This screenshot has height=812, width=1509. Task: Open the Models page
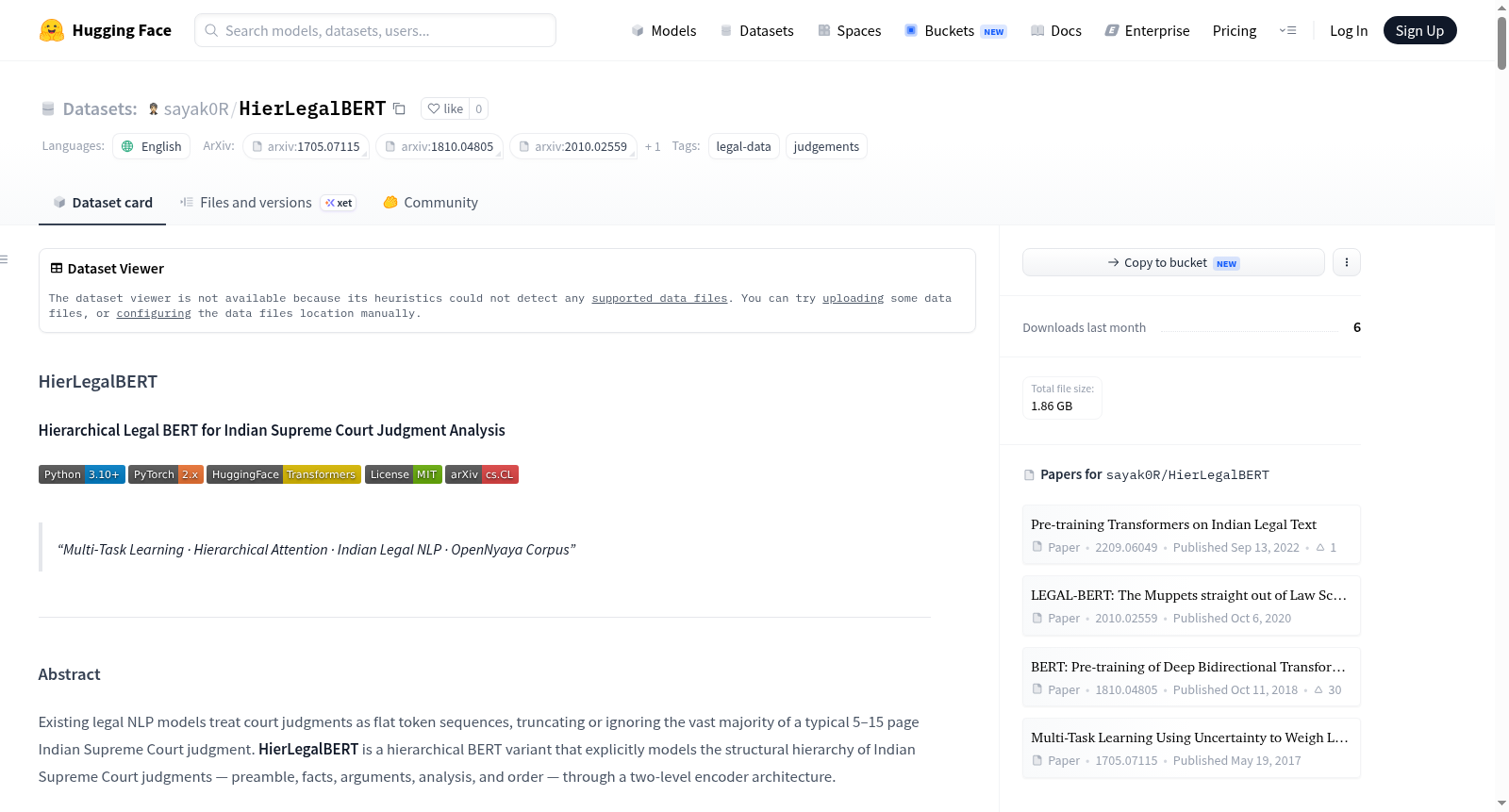[x=664, y=30]
